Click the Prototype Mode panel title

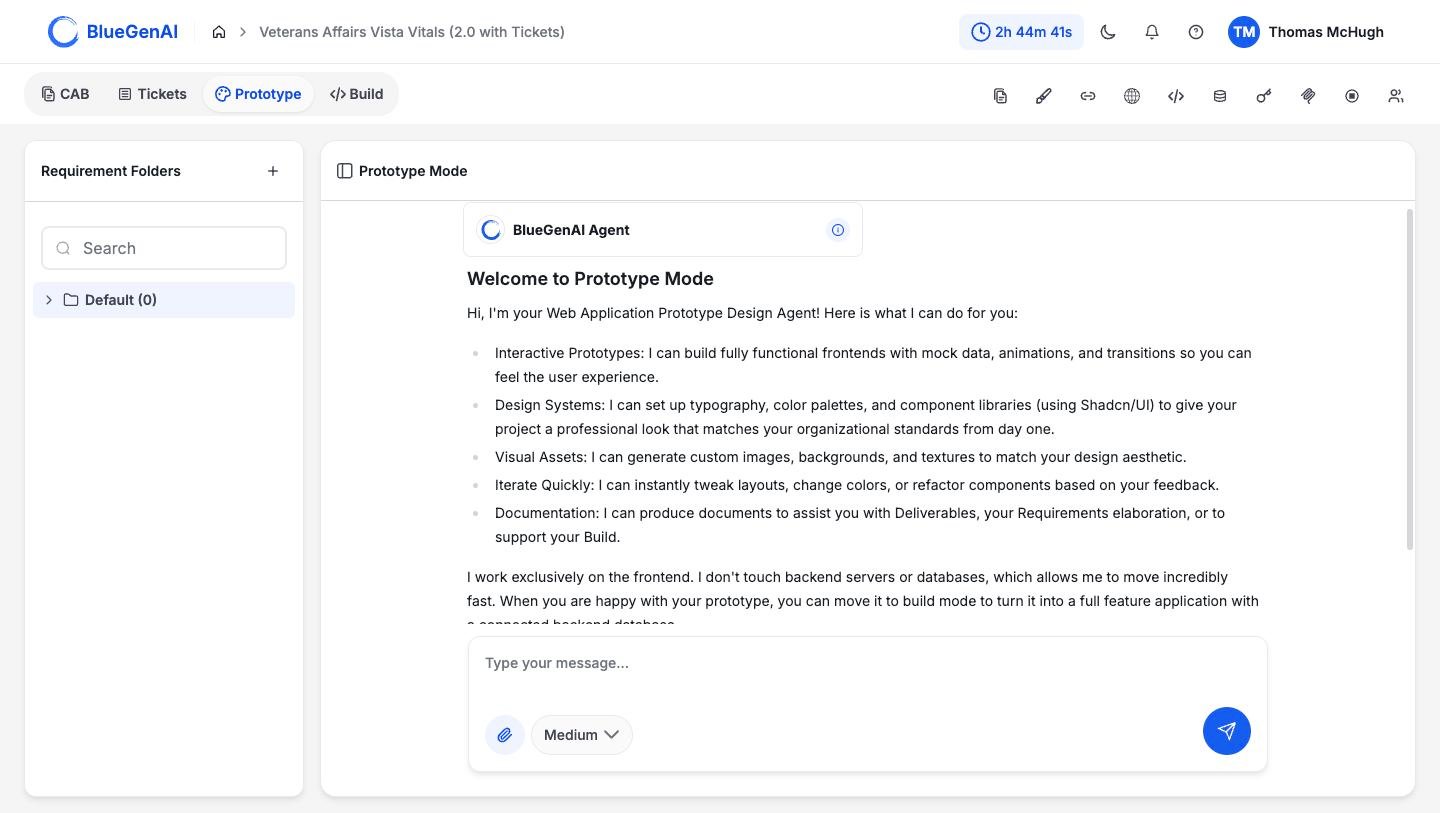[413, 171]
